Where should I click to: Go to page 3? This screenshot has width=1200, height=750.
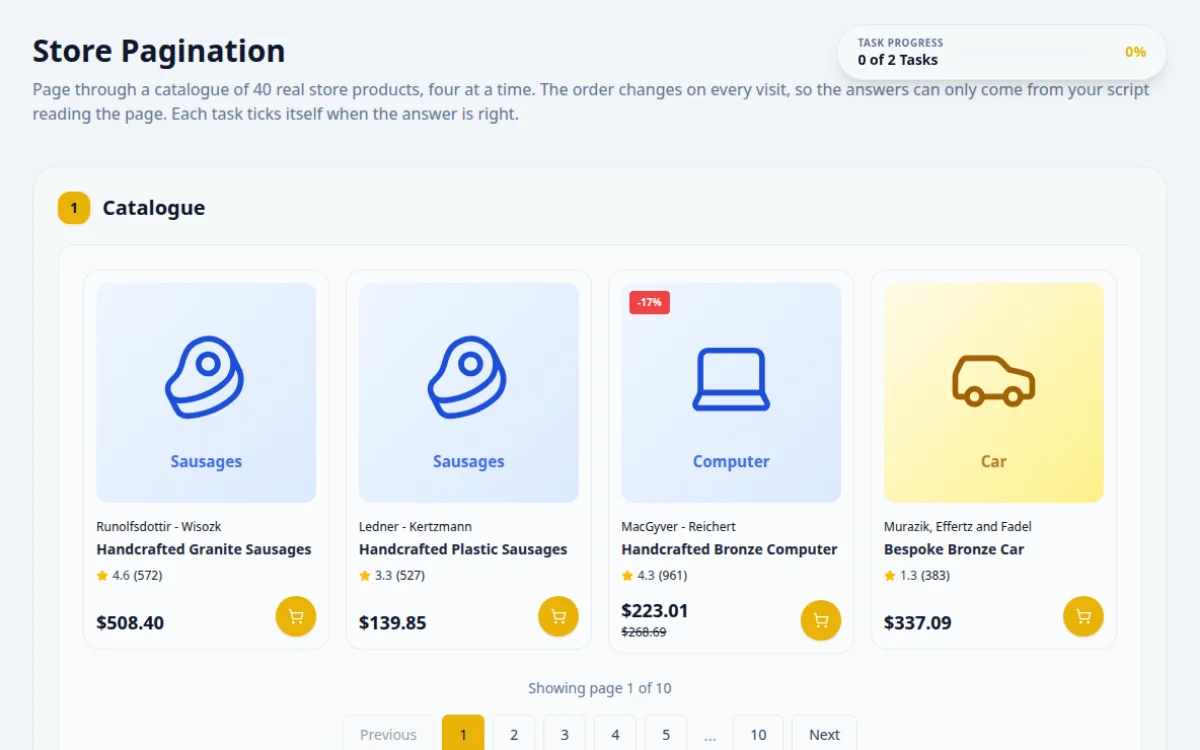564,734
